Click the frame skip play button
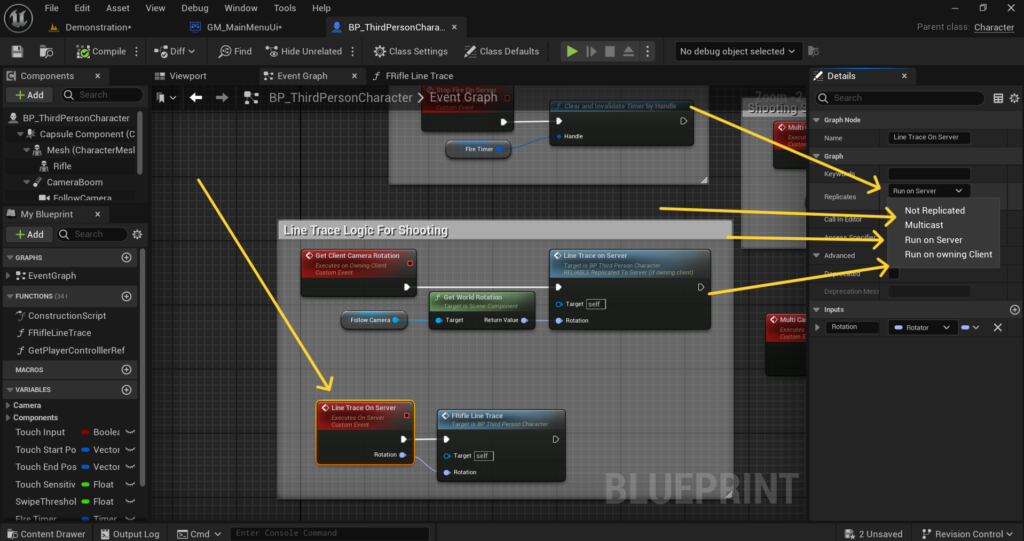Viewport: 1024px width, 541px height. coord(591,51)
